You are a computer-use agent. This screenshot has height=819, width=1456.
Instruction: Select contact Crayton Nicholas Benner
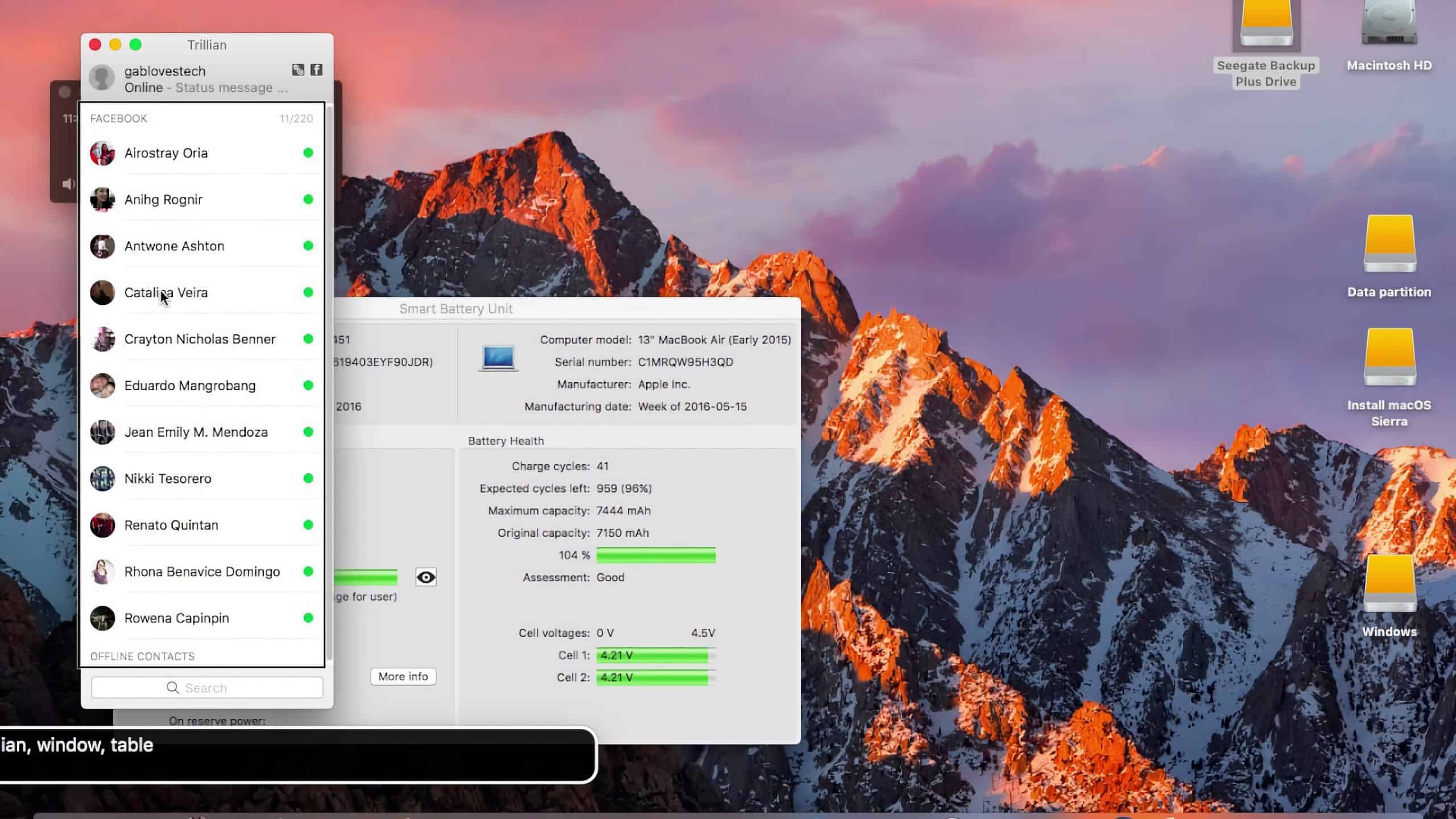pyautogui.click(x=201, y=339)
